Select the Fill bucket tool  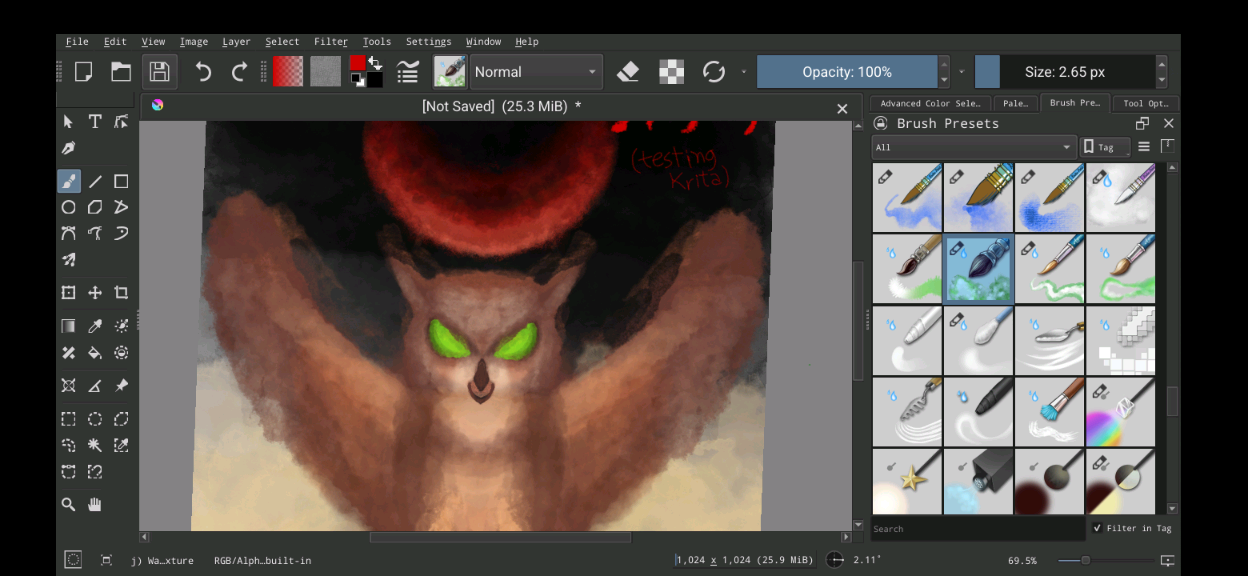click(x=95, y=352)
